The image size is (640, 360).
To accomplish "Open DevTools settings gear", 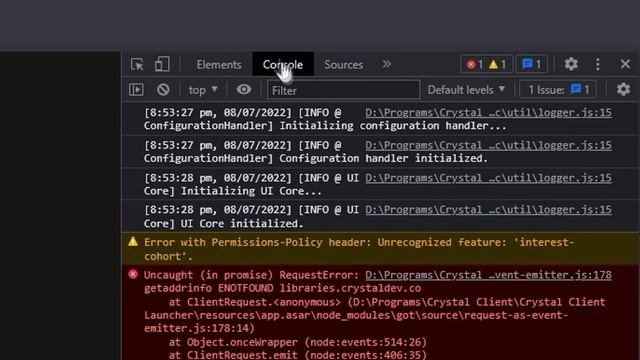I will coord(571,64).
